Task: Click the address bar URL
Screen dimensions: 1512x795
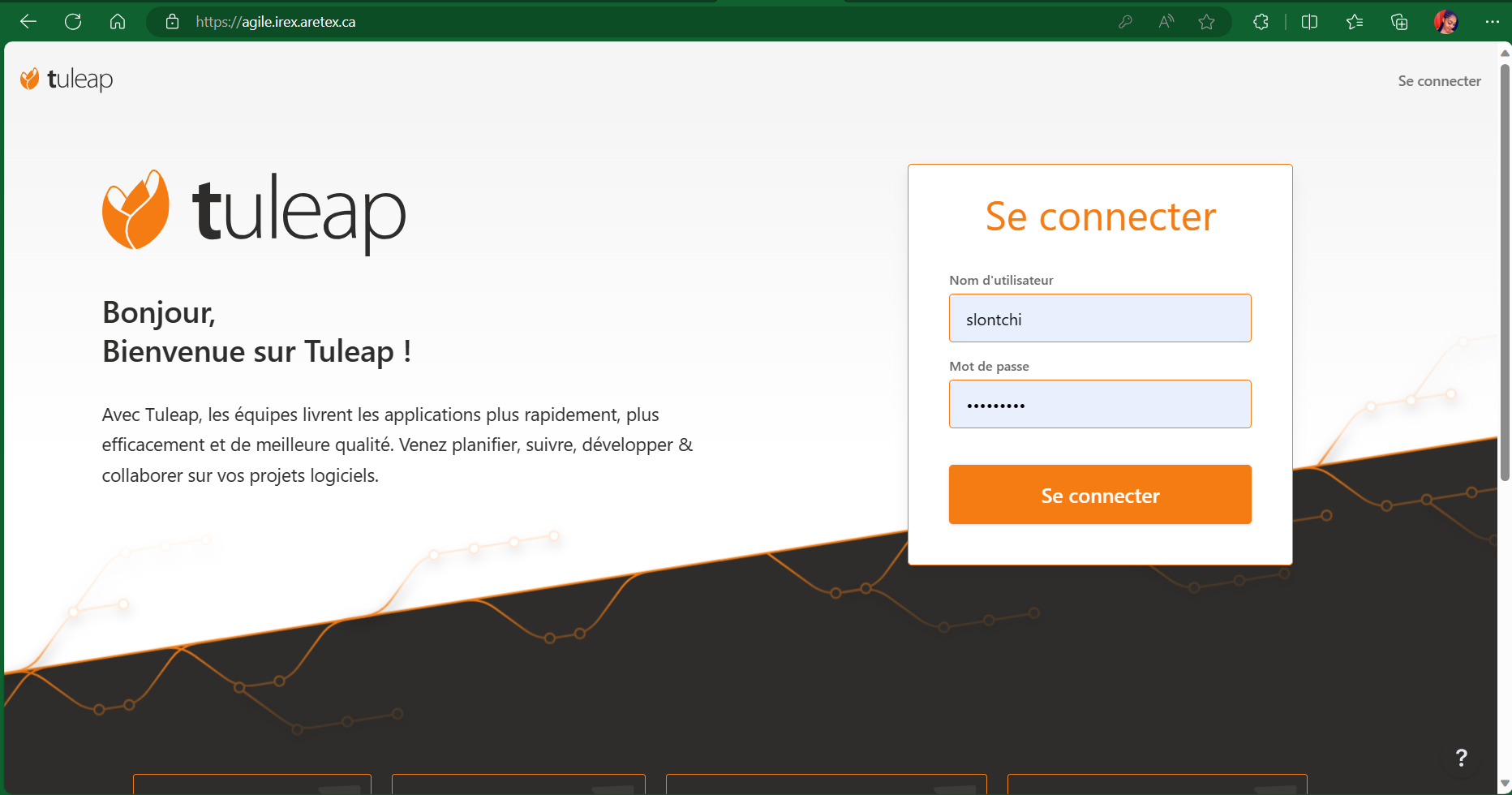Action: pos(275,22)
